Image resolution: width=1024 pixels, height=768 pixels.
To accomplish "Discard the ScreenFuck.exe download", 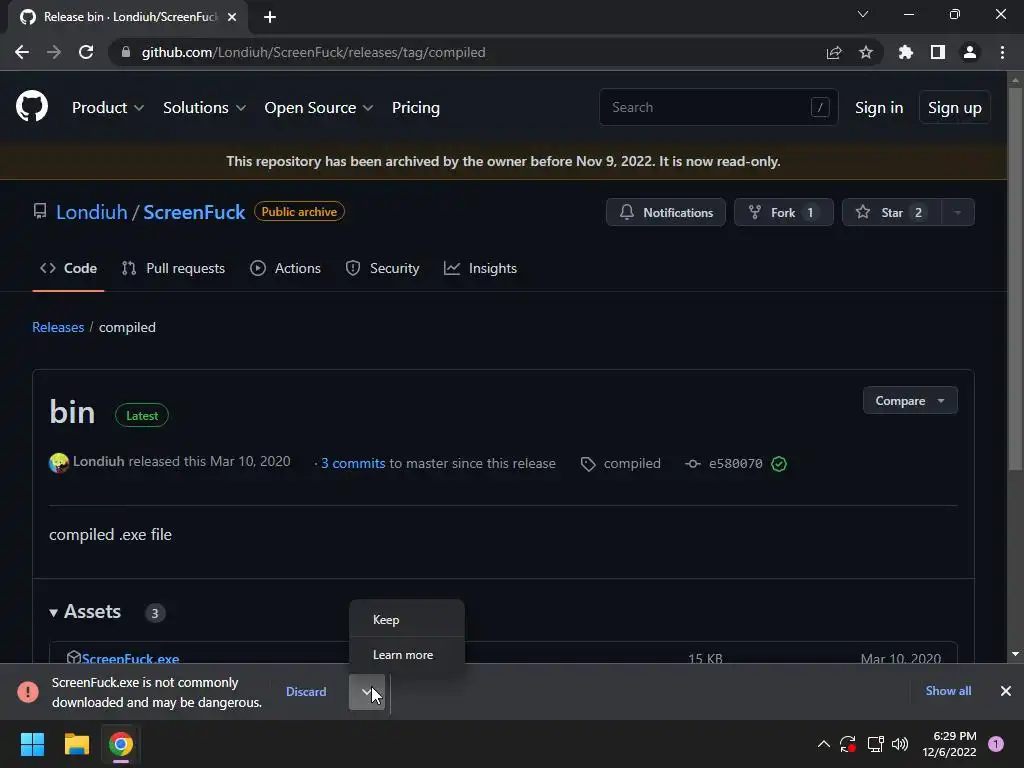I will 306,692.
